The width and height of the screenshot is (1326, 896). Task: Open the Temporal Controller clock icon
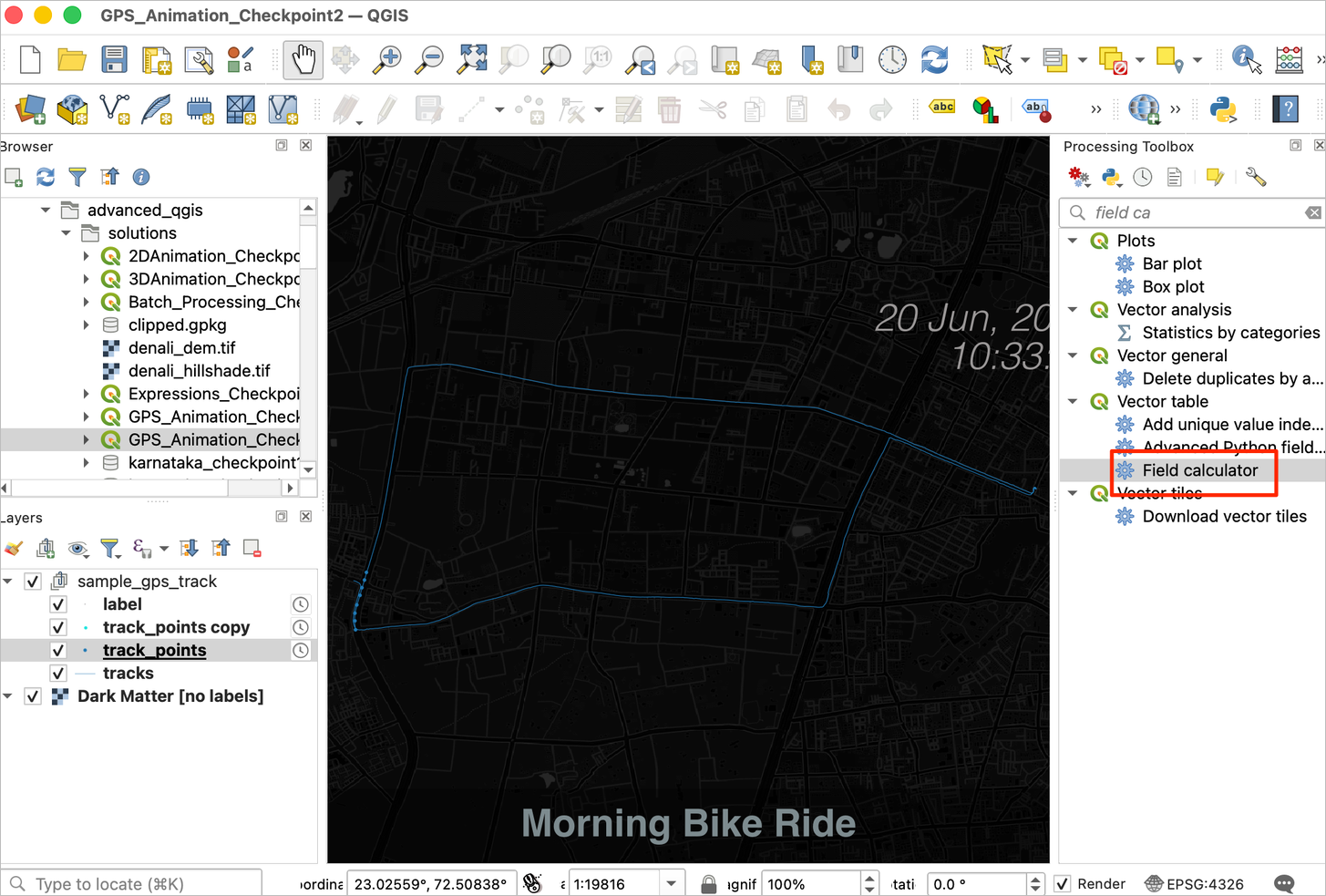coord(892,60)
